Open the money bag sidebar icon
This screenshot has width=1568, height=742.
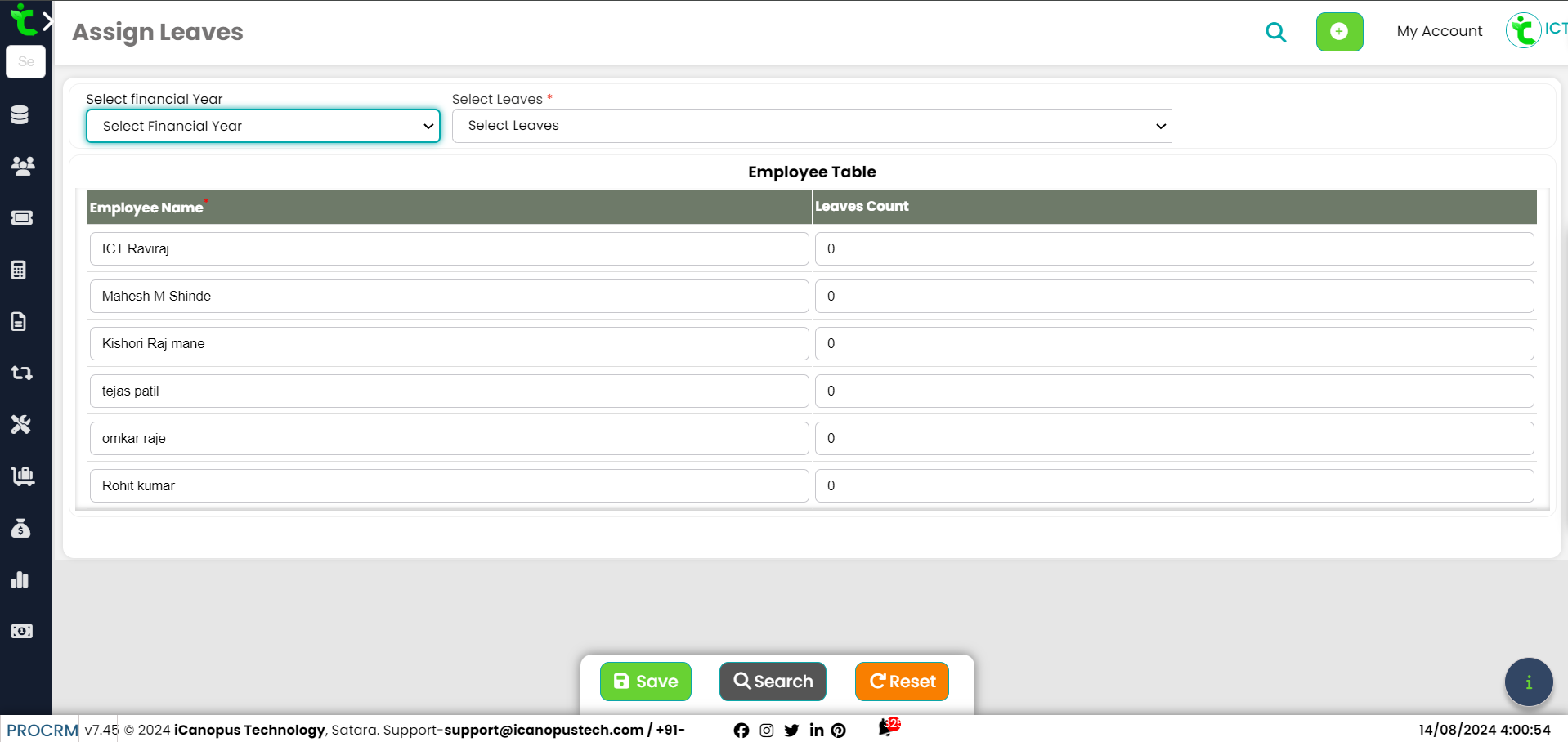(x=20, y=529)
